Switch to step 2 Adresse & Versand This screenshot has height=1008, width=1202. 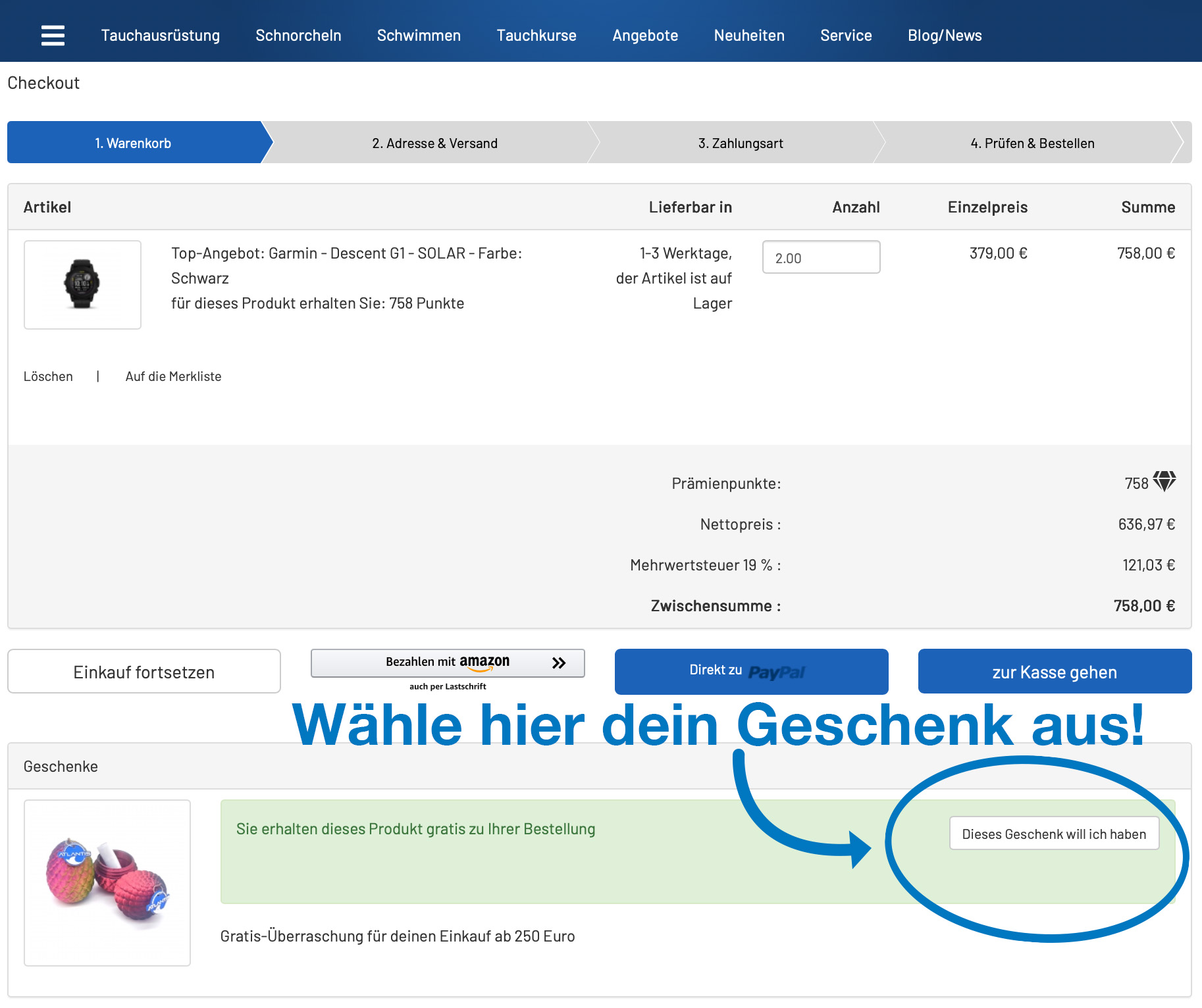pyautogui.click(x=434, y=143)
